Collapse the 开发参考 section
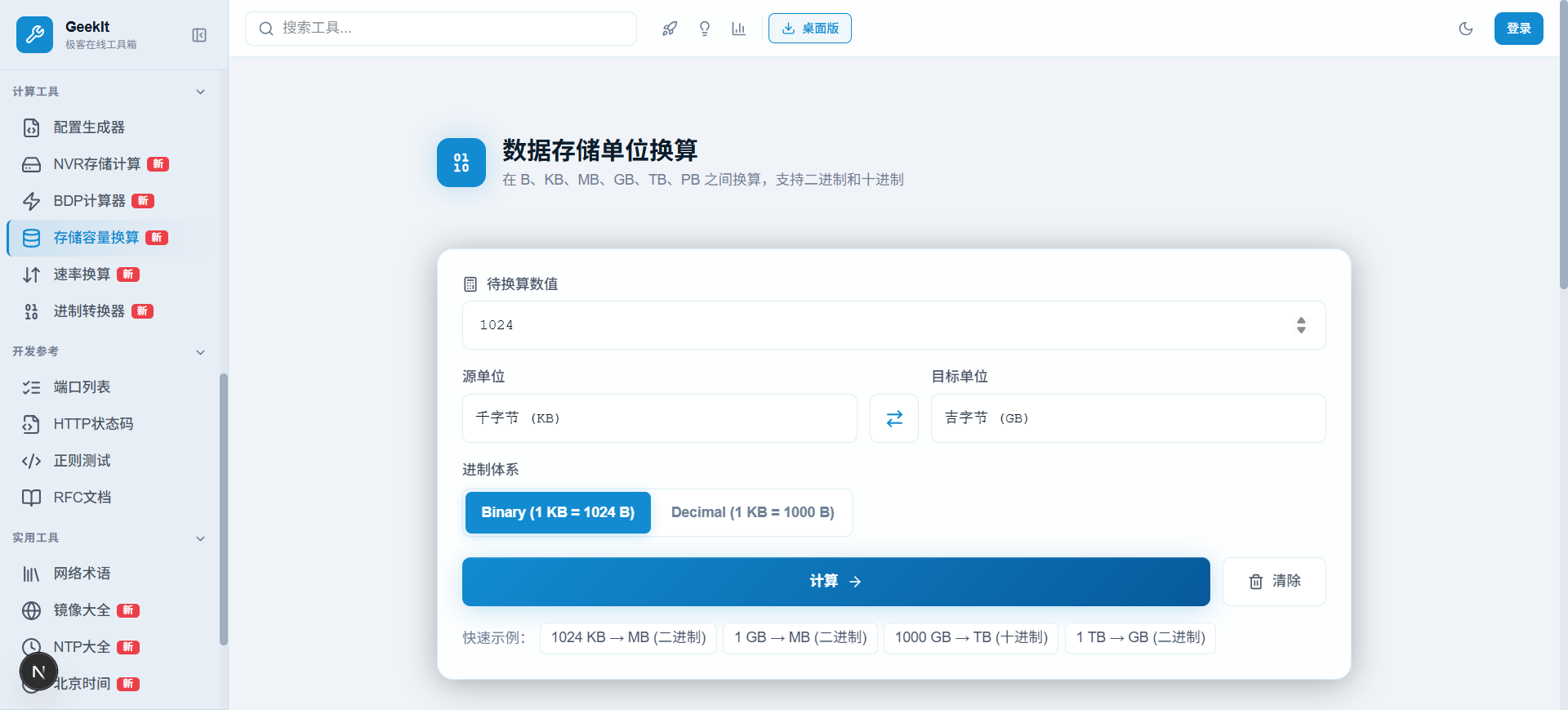This screenshot has width=1568, height=710. tap(200, 352)
